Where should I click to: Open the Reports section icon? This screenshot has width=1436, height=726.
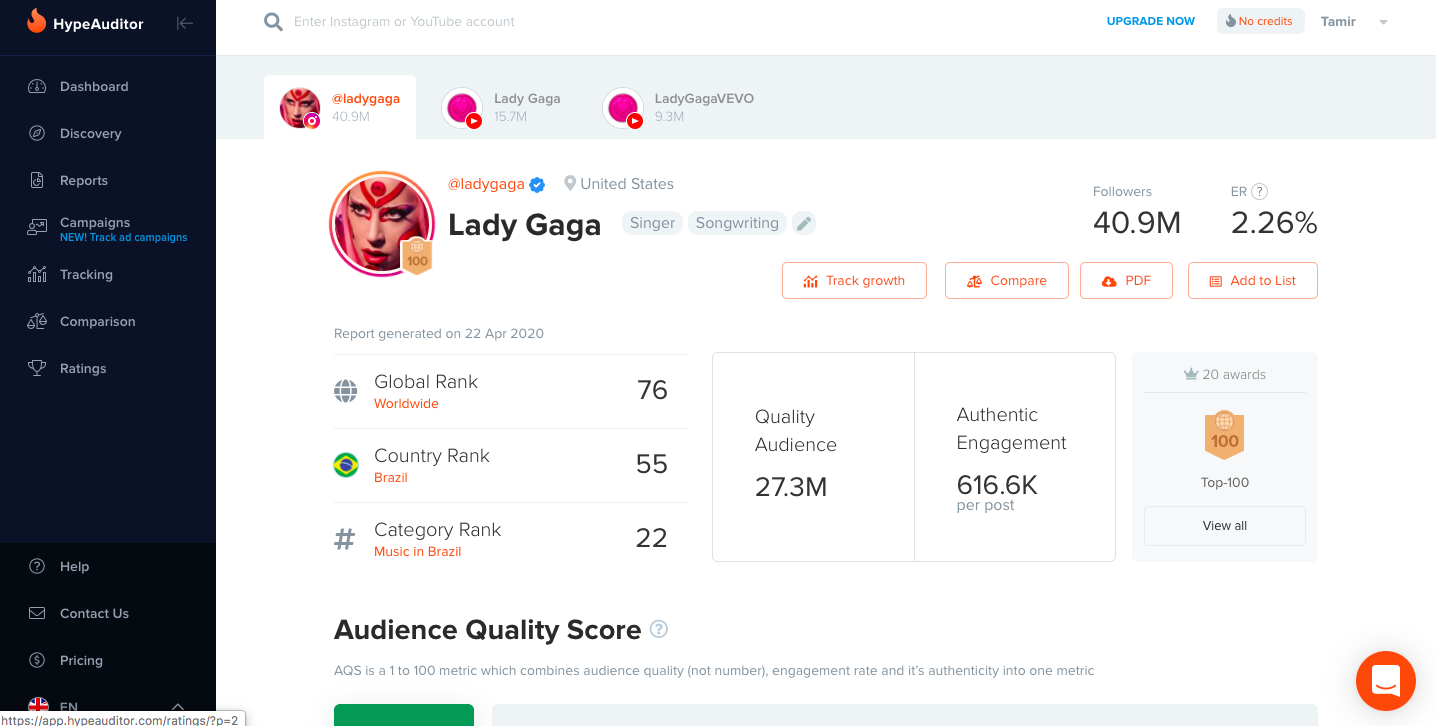click(x=37, y=180)
